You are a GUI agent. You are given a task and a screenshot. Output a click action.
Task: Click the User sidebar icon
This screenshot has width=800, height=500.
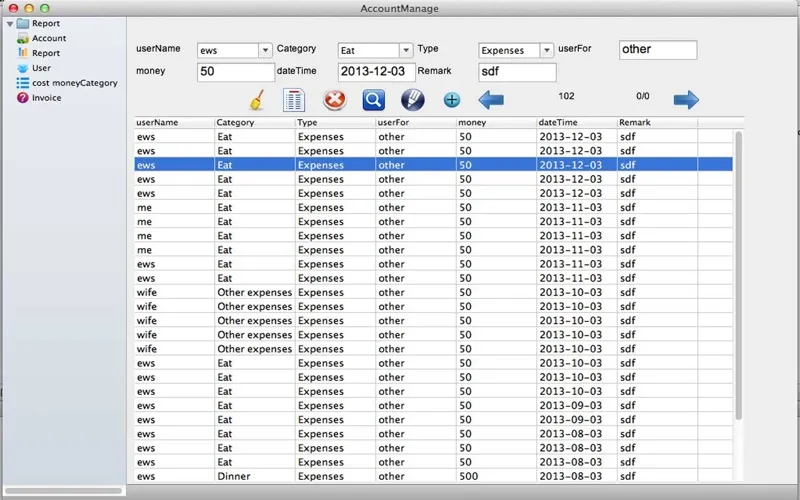22,68
